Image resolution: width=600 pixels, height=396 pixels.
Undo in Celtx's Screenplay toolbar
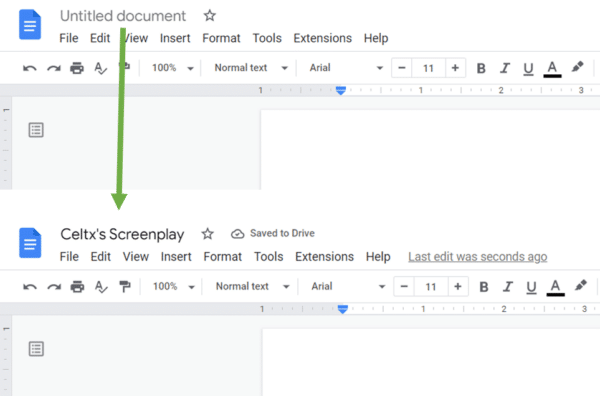[30, 287]
